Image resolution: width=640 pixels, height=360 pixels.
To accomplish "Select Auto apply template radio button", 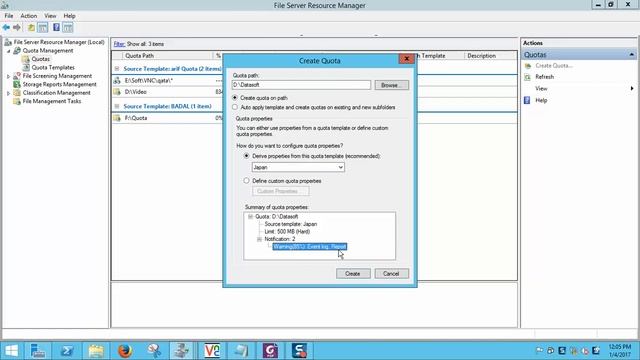I will pos(235,107).
